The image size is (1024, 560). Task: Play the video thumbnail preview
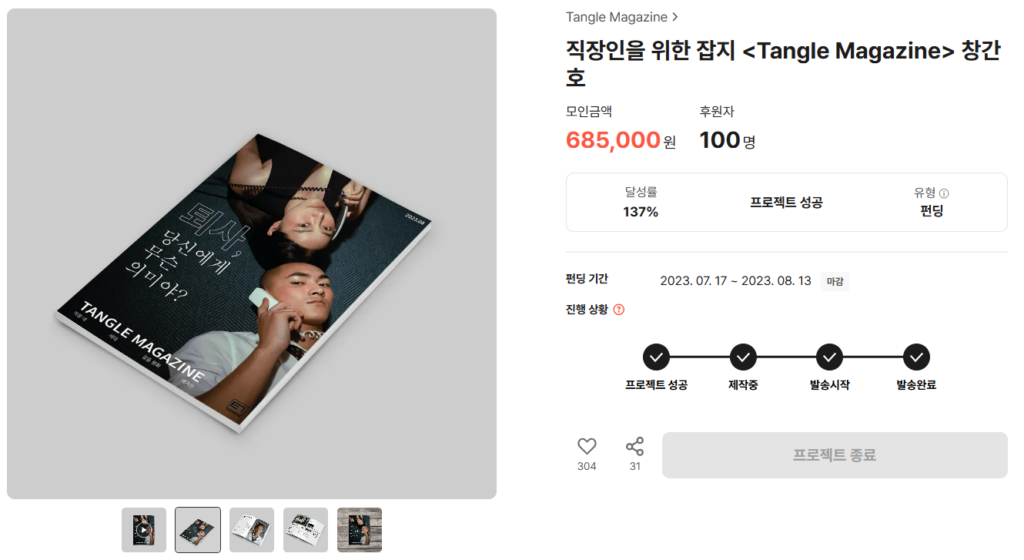[x=144, y=530]
